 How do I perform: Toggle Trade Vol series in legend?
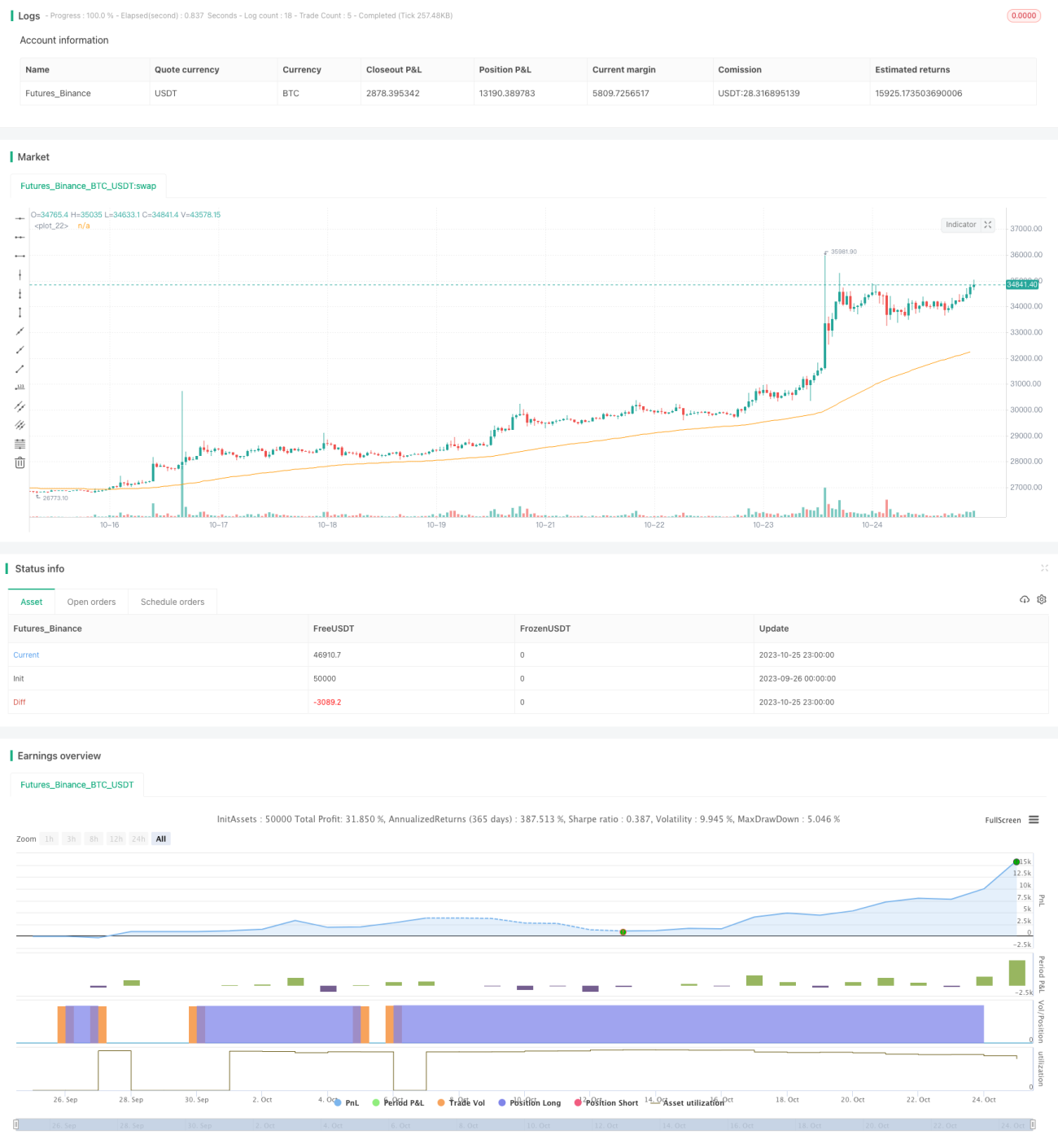tap(461, 1102)
